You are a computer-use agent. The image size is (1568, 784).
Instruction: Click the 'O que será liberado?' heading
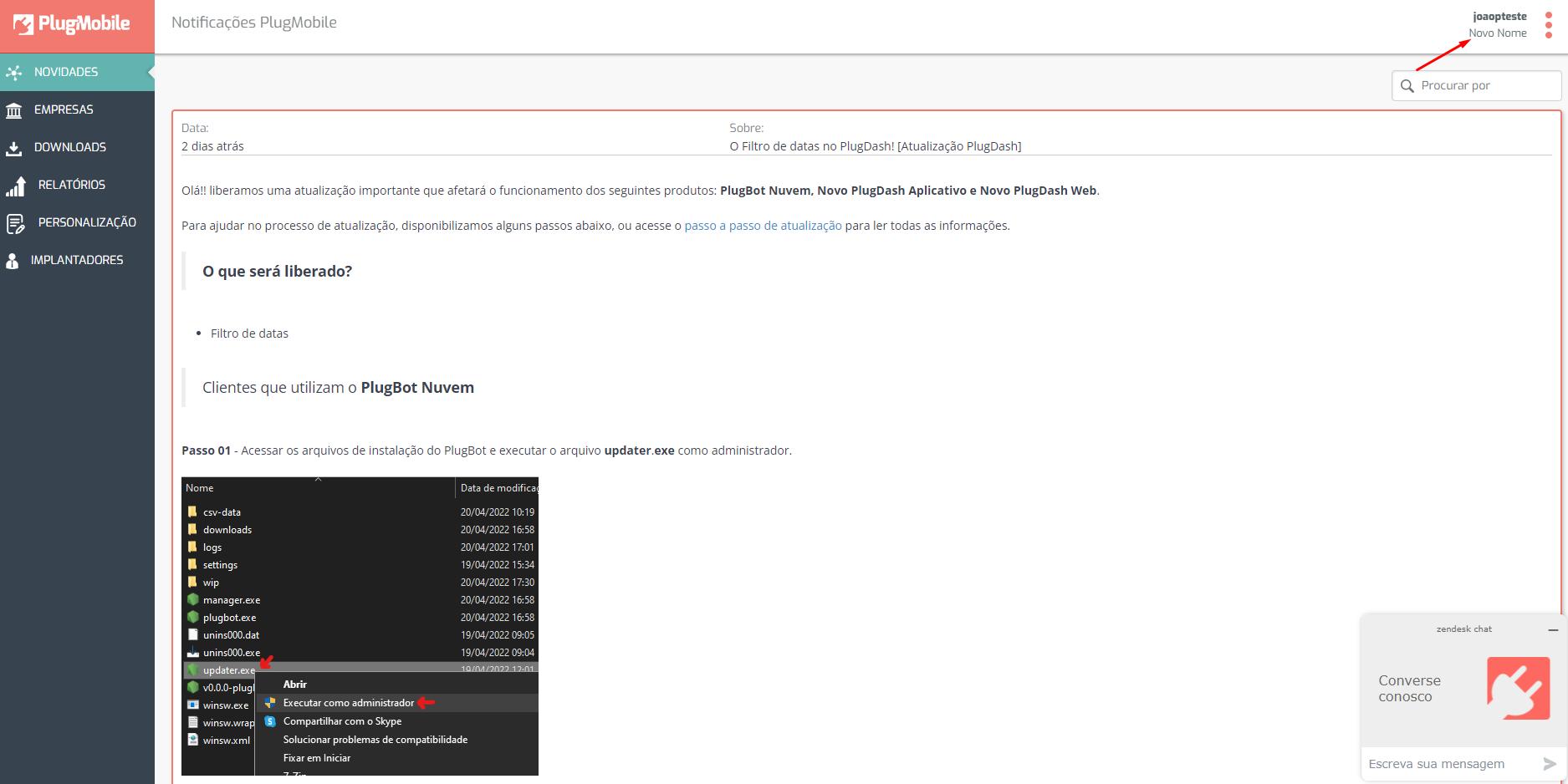(277, 272)
